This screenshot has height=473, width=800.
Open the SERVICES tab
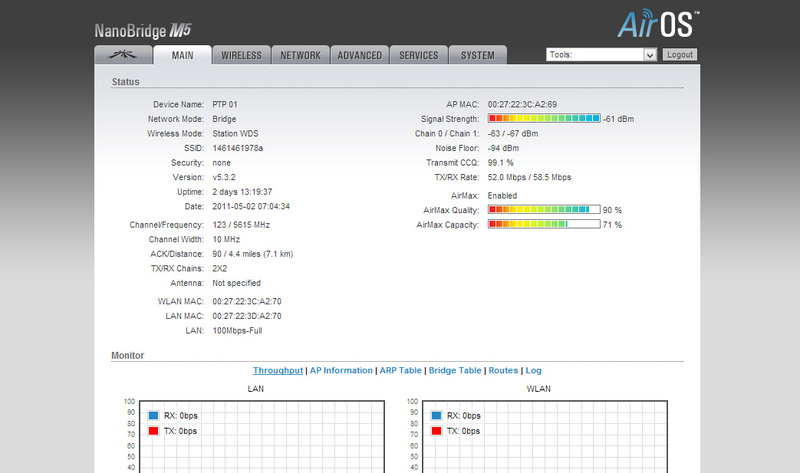pyautogui.click(x=418, y=55)
